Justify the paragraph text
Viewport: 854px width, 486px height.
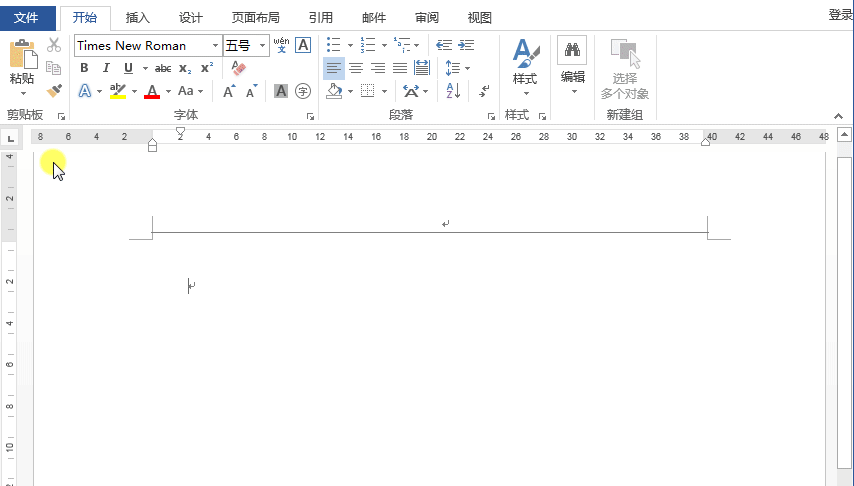coord(400,68)
